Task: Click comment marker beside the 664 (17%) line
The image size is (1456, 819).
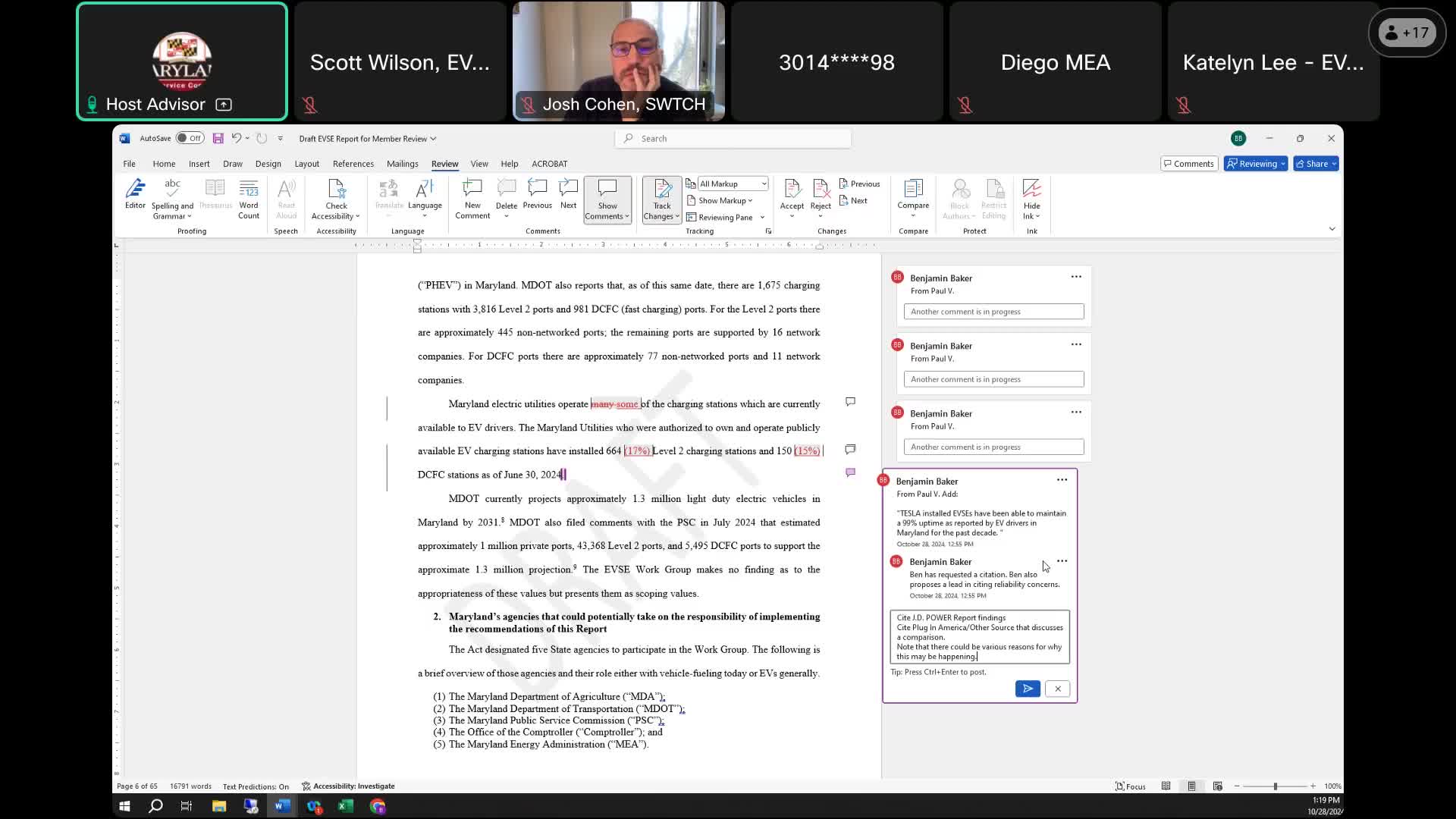Action: point(850,449)
